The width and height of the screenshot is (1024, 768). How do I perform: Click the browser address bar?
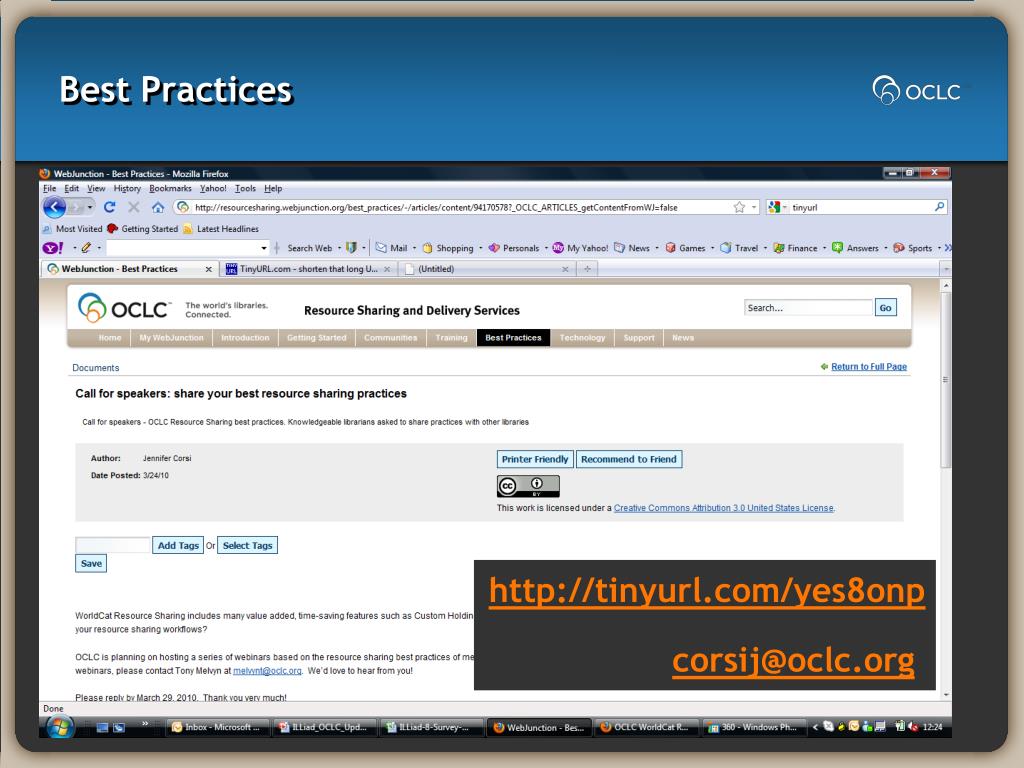tap(466, 207)
